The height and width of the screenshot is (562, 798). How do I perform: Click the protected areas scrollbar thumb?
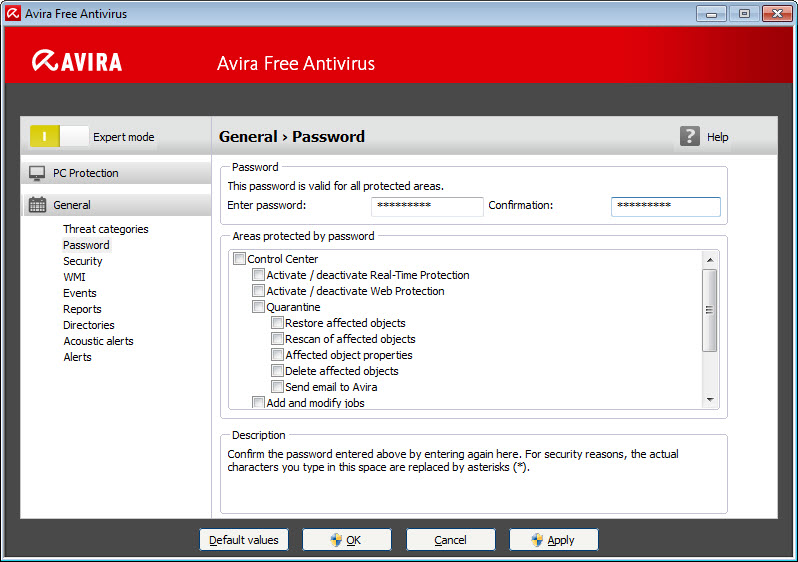pyautogui.click(x=709, y=310)
